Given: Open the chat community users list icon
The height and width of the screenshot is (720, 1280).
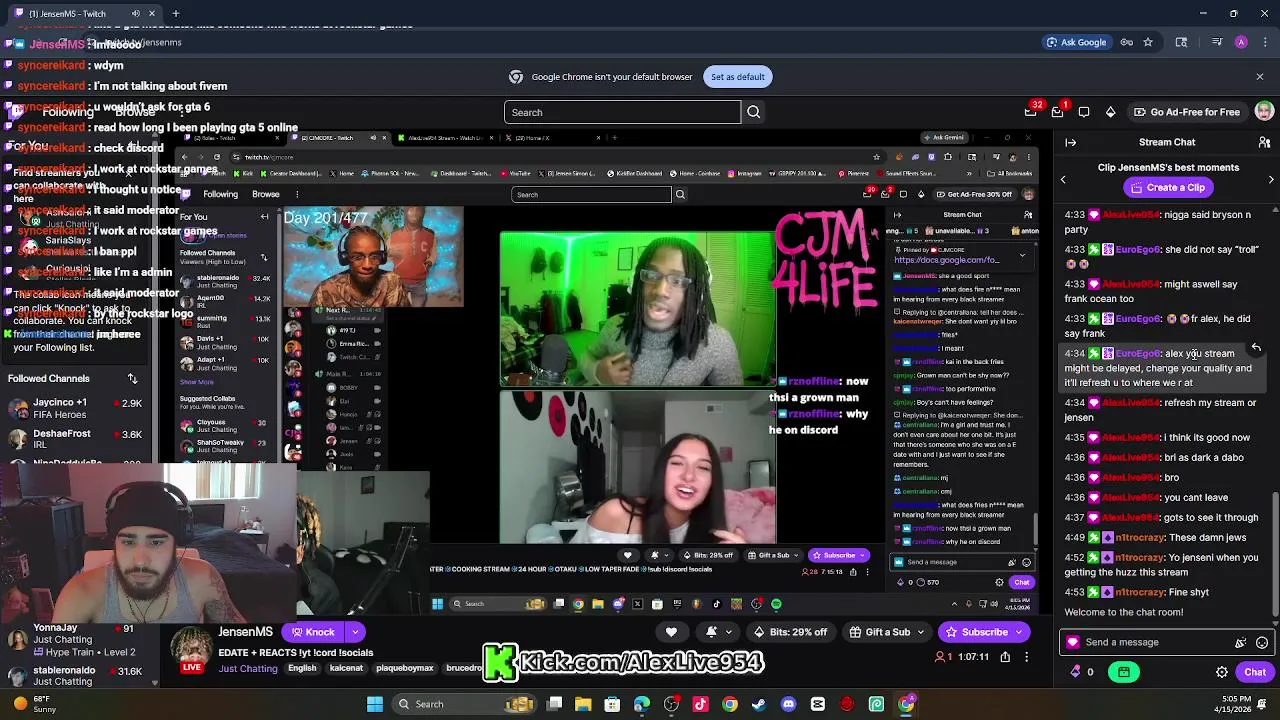Looking at the screenshot, I should 1264,142.
